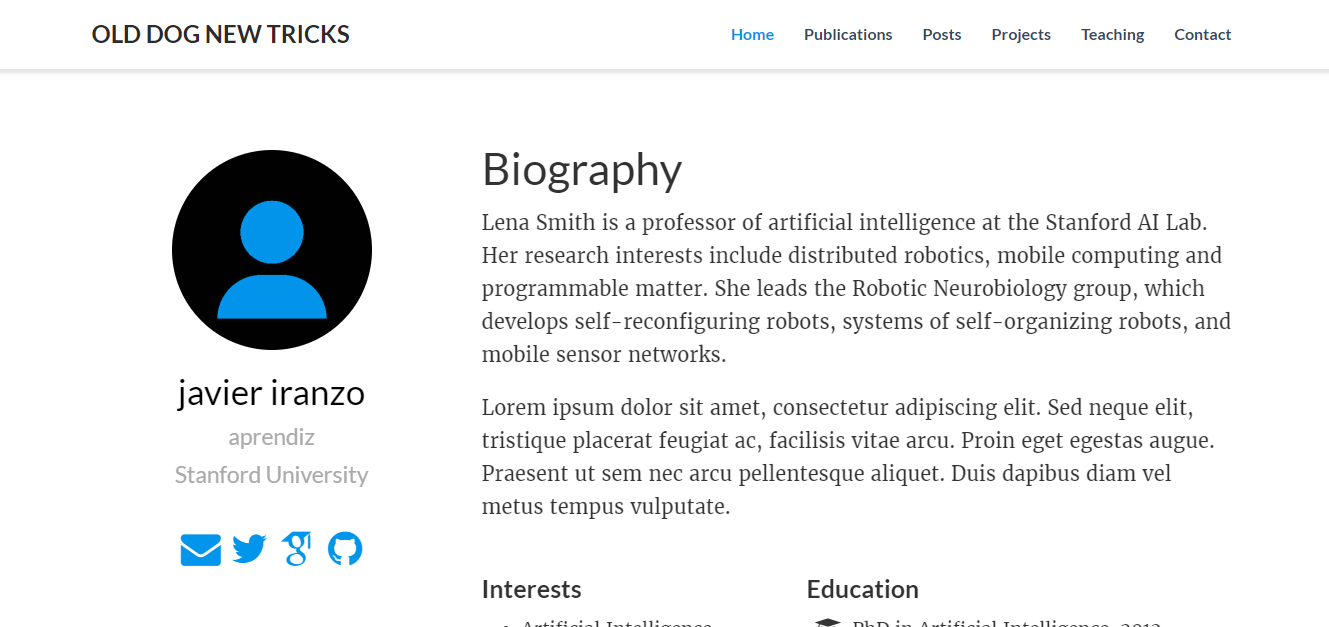Click the circular profile avatar image
Image resolution: width=1329 pixels, height=627 pixels.
coord(272,250)
